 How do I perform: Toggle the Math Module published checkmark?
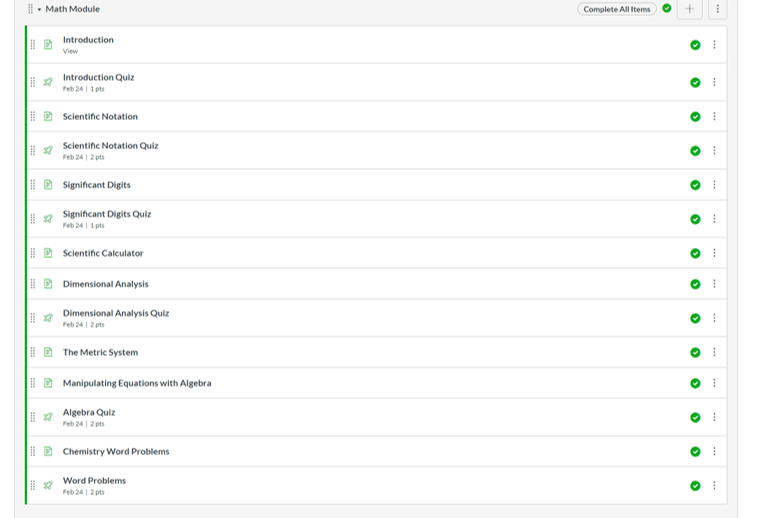667,9
